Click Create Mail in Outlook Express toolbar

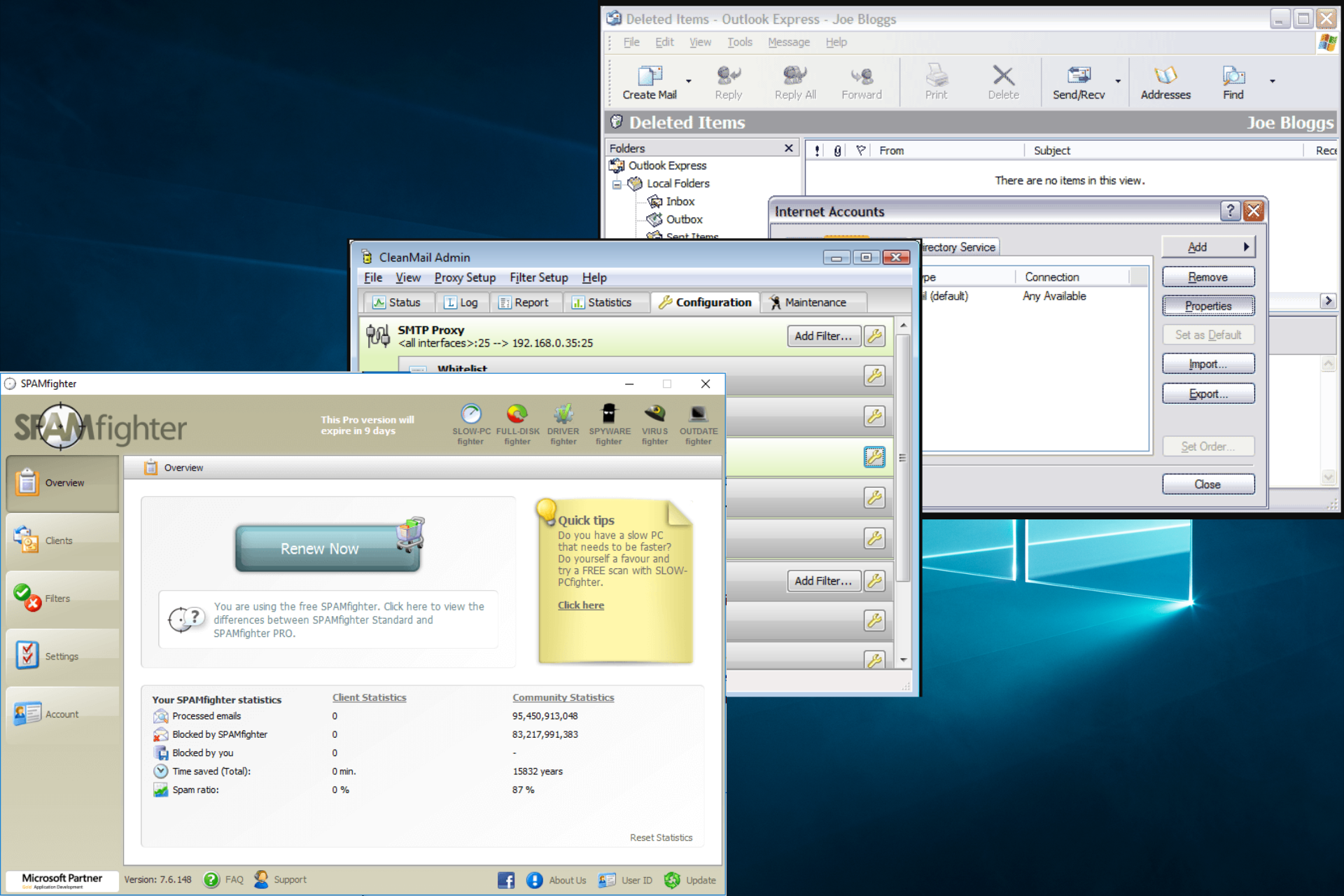(x=650, y=83)
